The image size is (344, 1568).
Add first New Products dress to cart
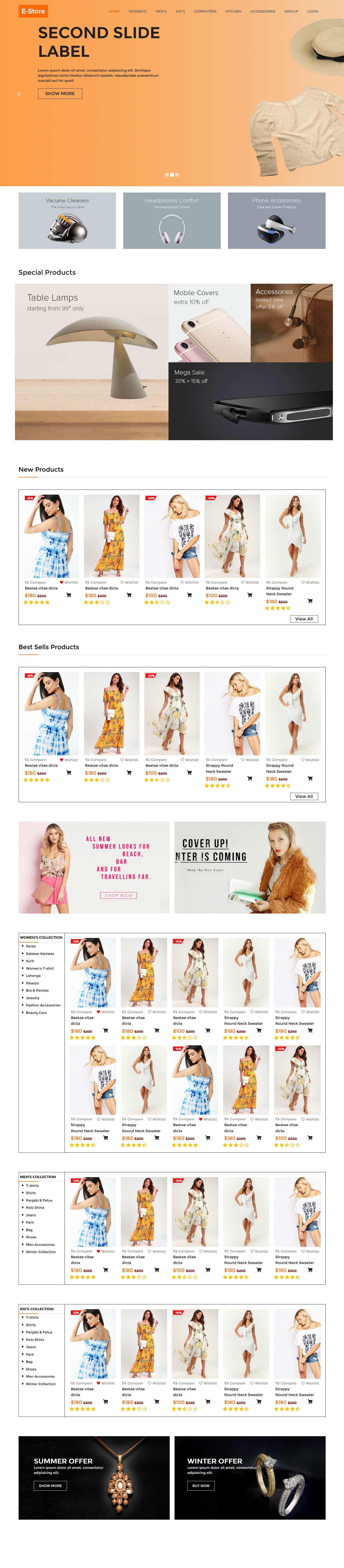tap(68, 595)
